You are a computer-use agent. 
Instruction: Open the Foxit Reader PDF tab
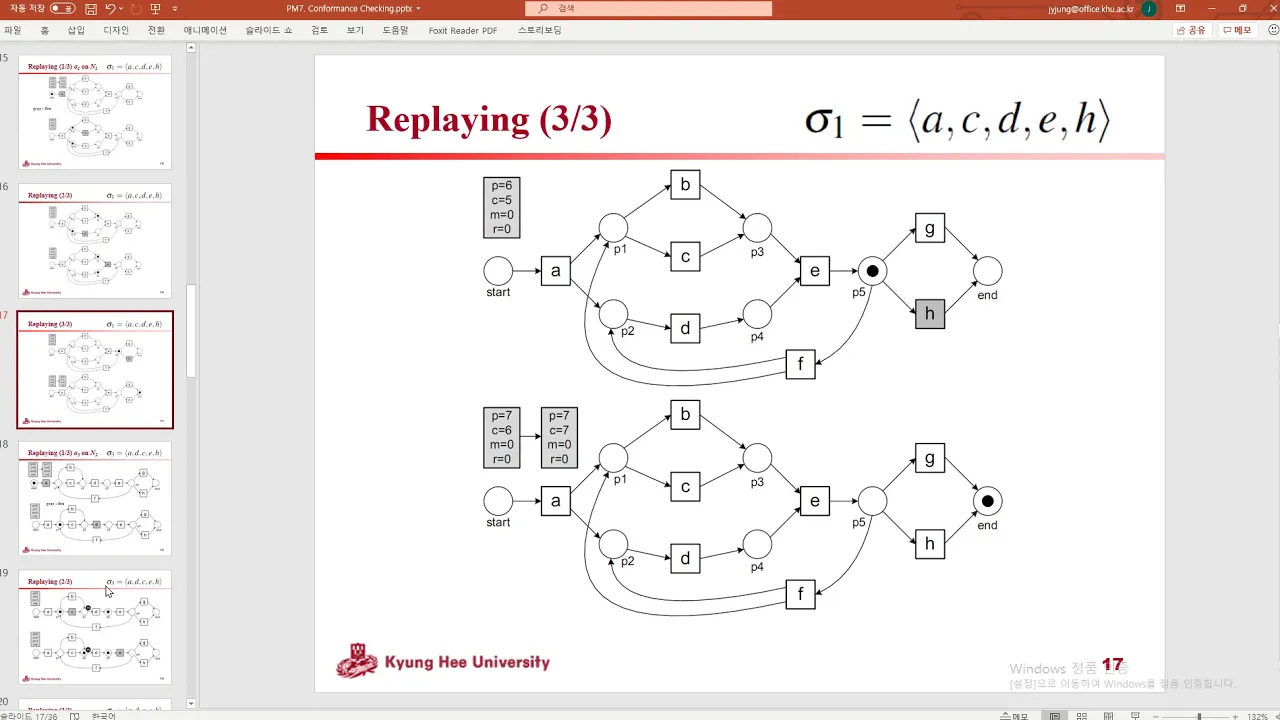click(x=463, y=30)
